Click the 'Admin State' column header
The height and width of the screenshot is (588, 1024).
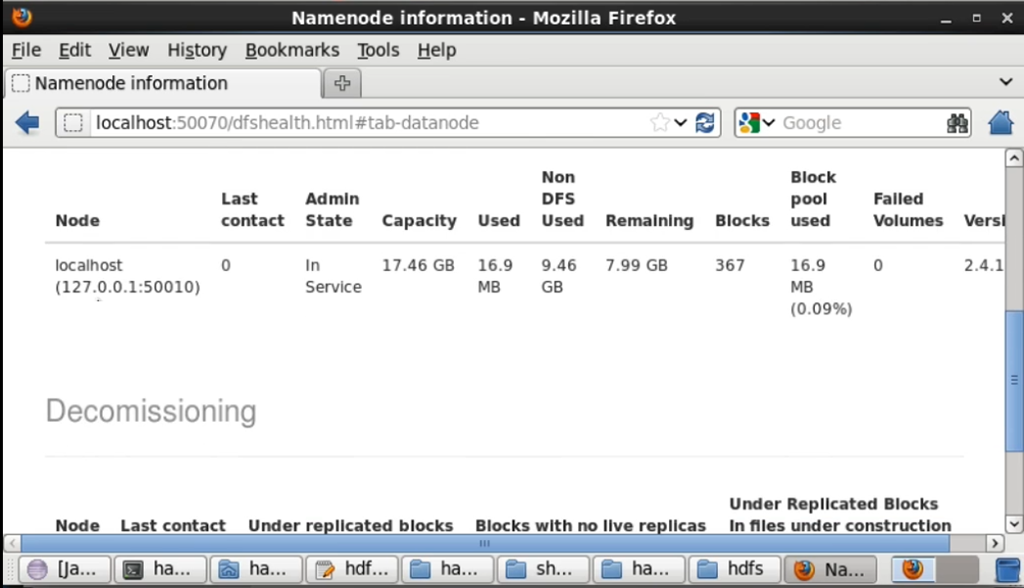332,210
